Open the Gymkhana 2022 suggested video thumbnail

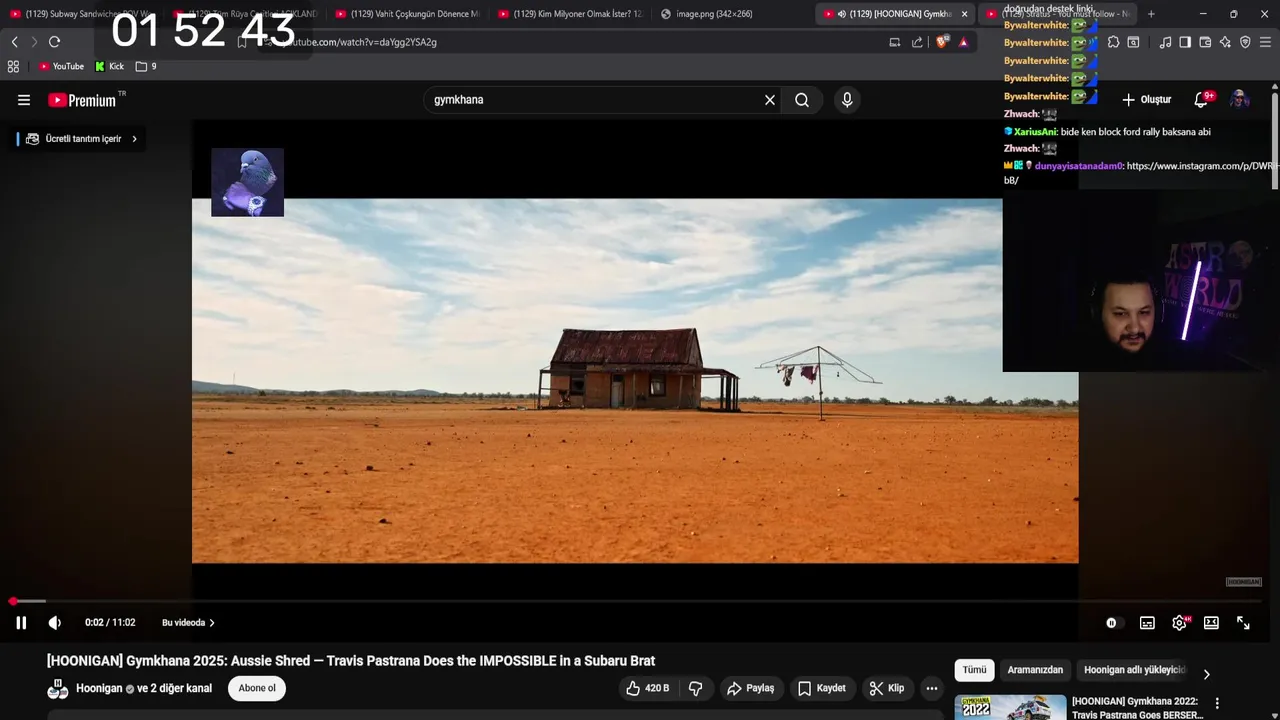[1010, 707]
